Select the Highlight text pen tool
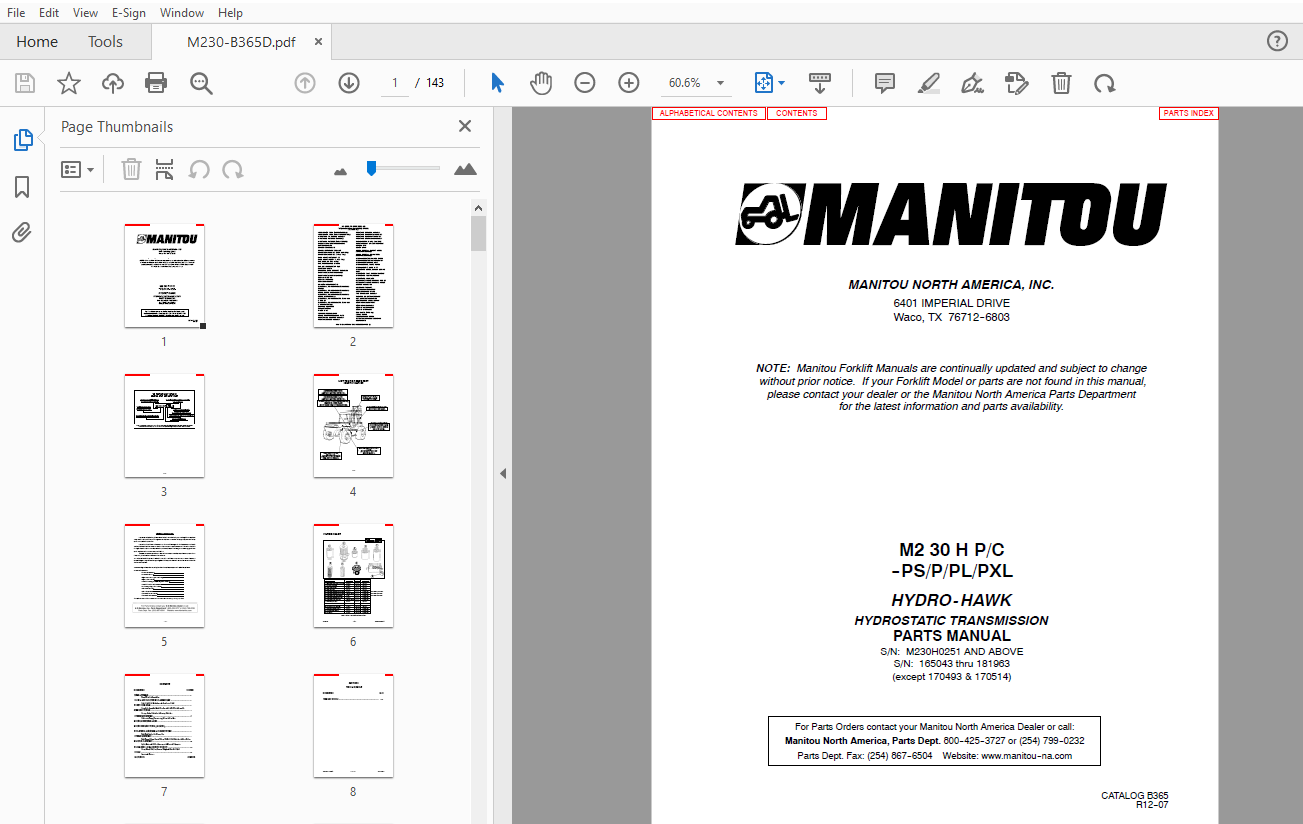Screen dimensions: 1303x824 coord(929,83)
